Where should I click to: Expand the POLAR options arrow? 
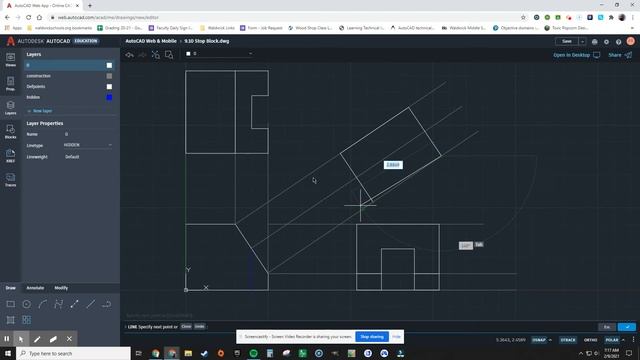623,340
